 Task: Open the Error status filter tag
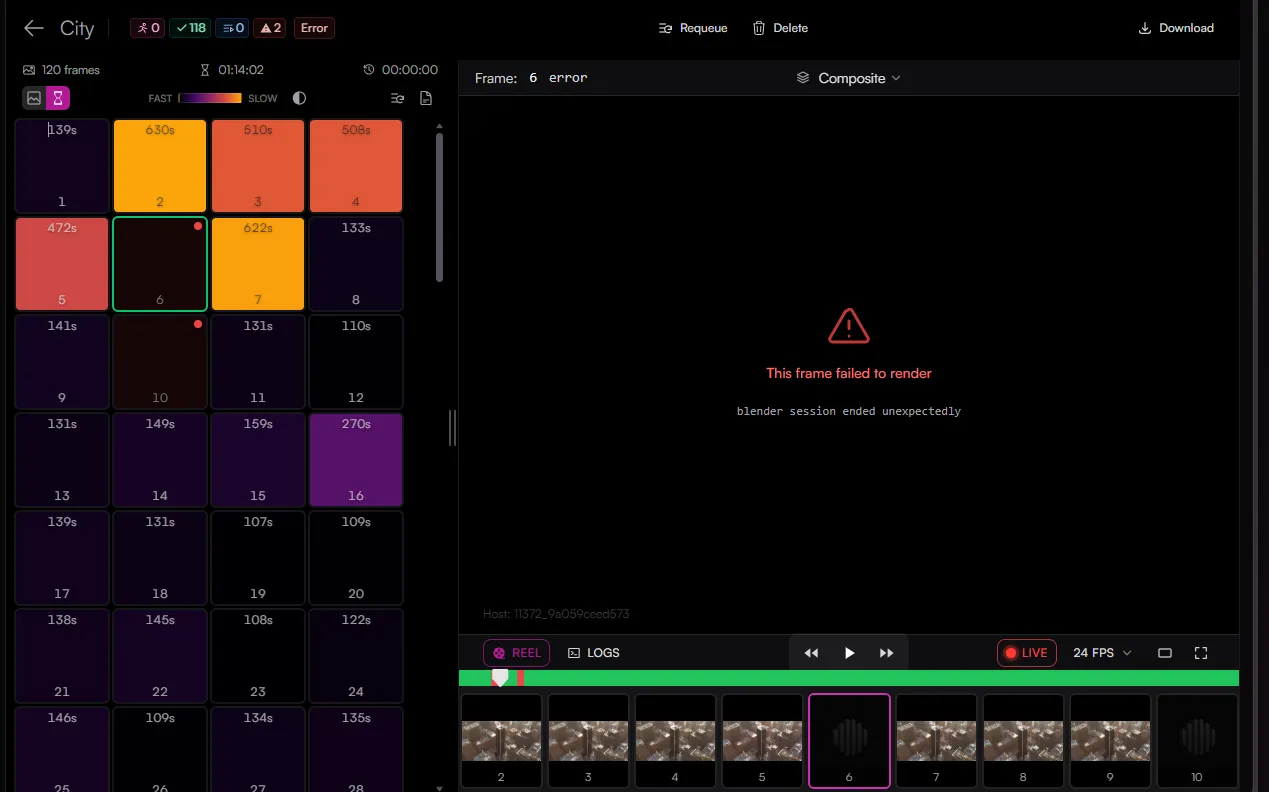pyautogui.click(x=314, y=28)
